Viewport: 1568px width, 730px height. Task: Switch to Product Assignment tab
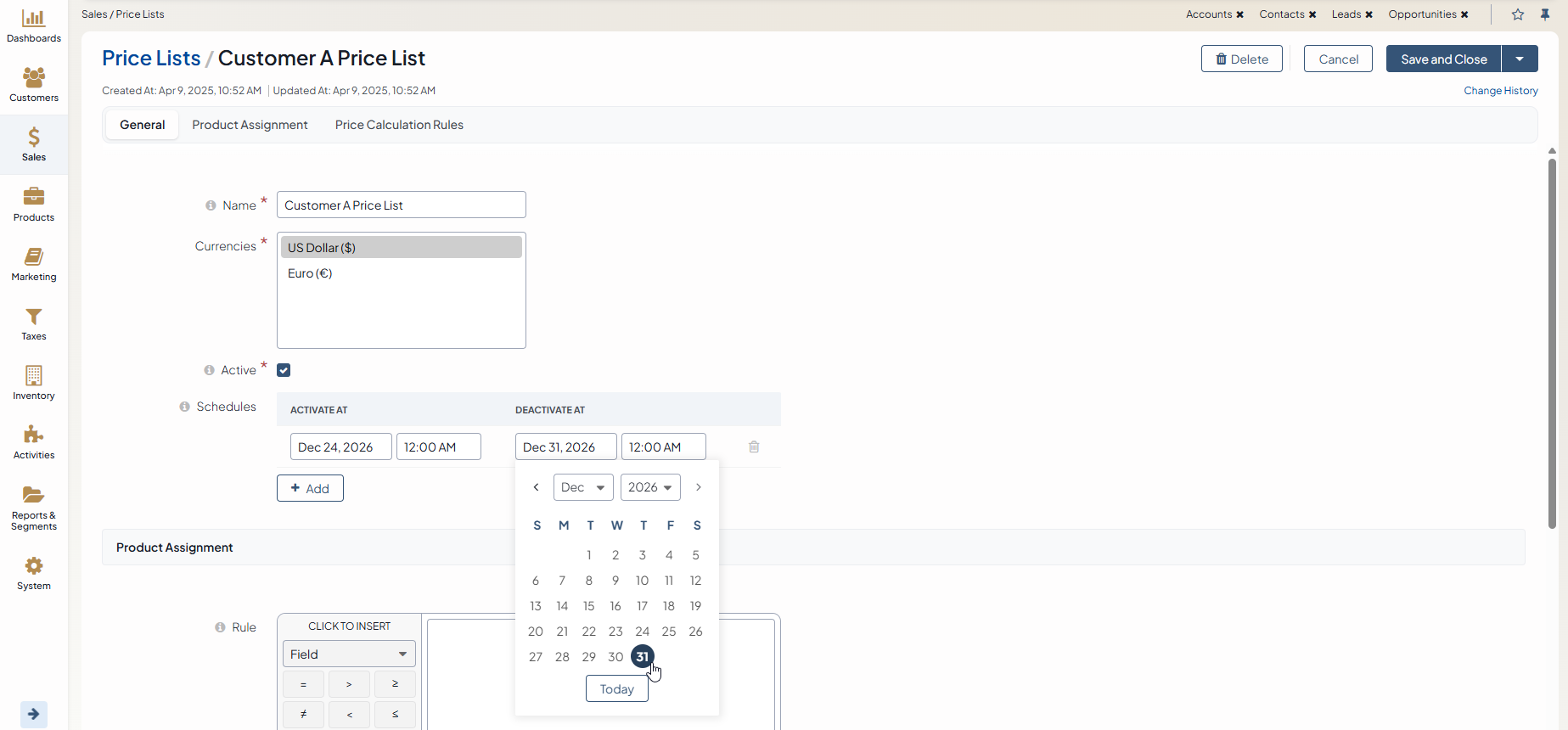click(x=250, y=125)
